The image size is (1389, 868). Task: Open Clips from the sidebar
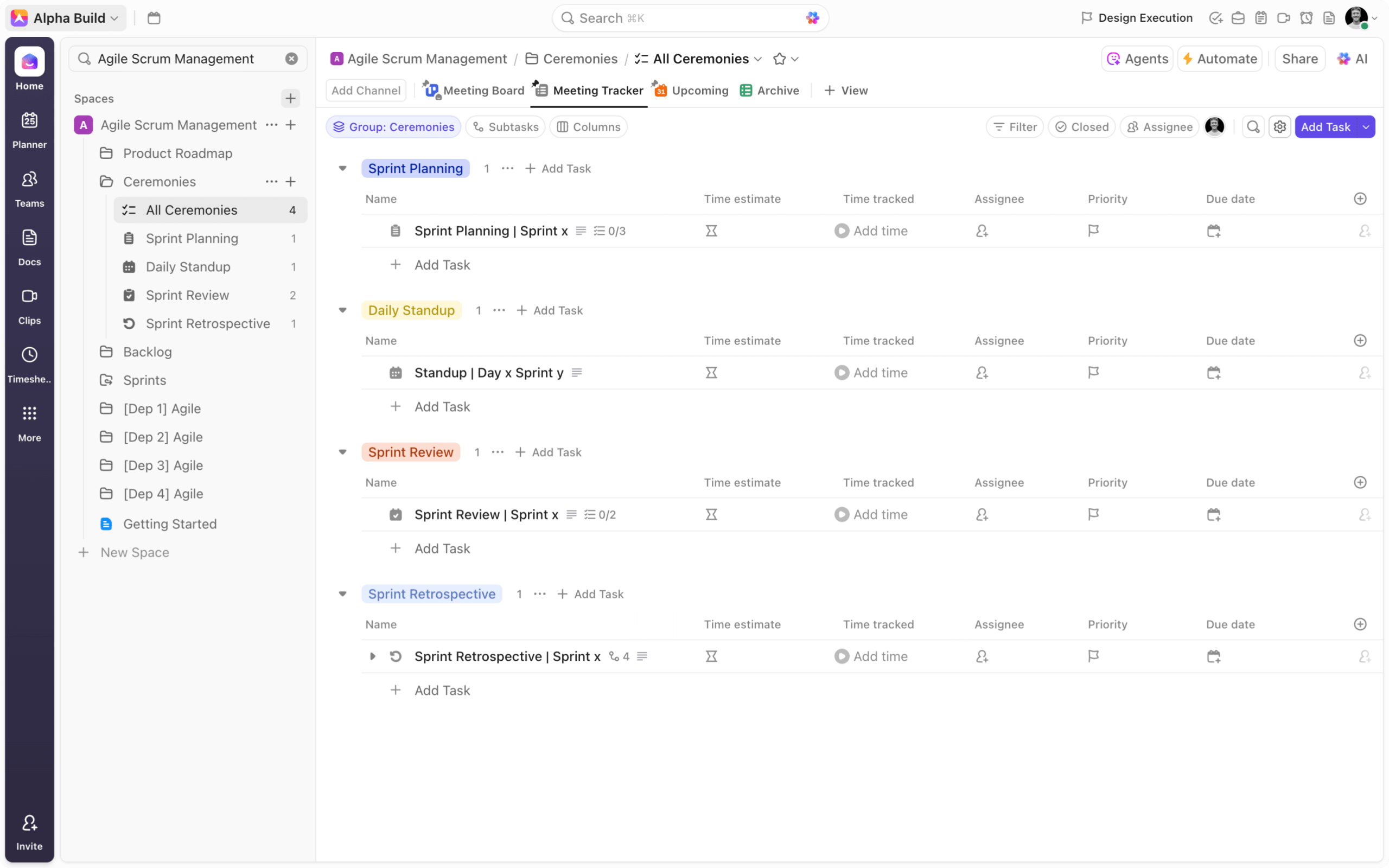coord(29,305)
